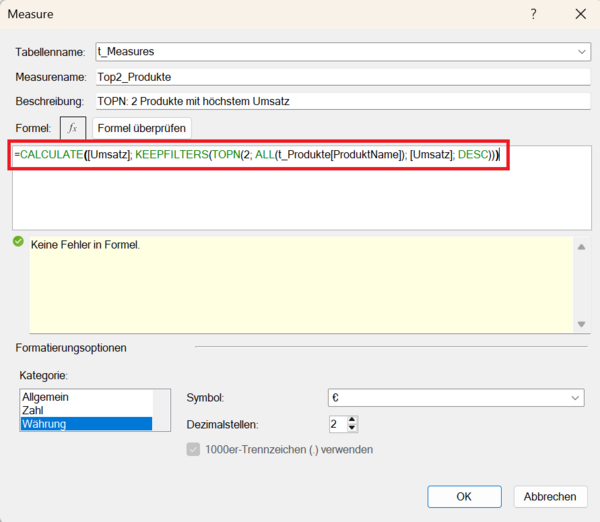Toggle the 1000er-Trennzeichen checkbox
Screen dimensions: 600x522
coord(194,450)
